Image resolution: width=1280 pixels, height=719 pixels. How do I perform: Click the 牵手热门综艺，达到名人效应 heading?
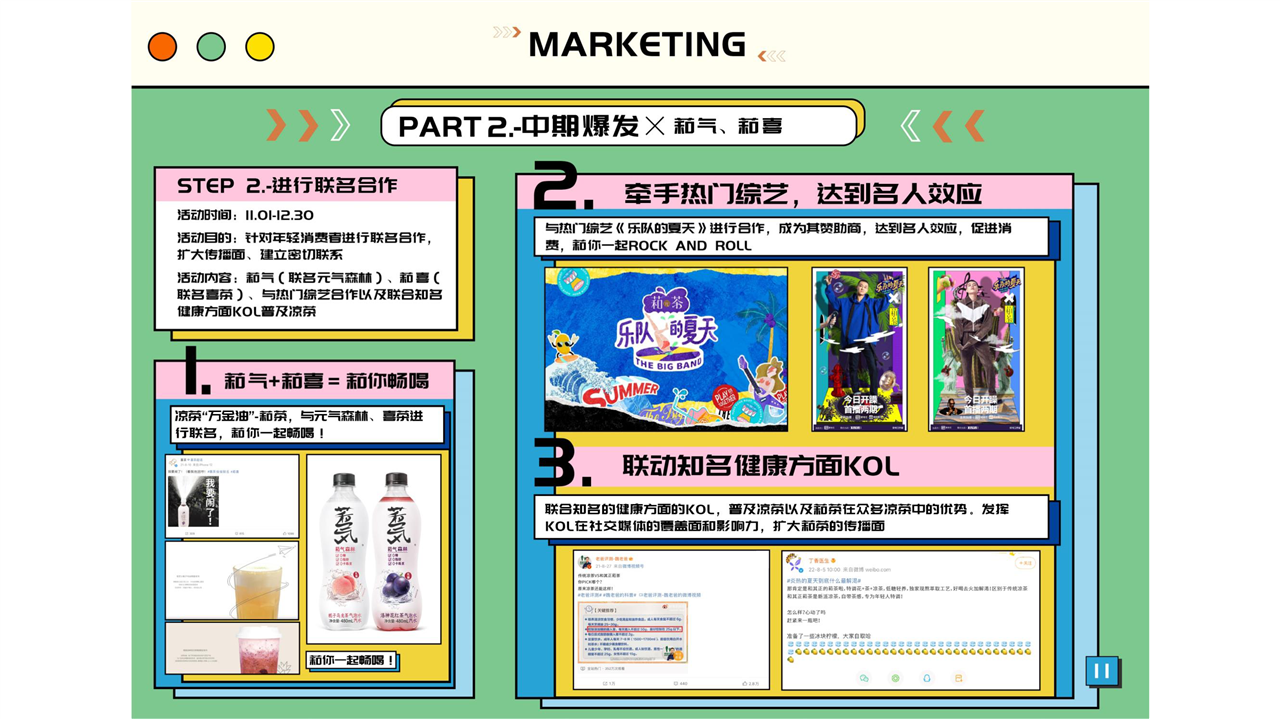[802, 193]
